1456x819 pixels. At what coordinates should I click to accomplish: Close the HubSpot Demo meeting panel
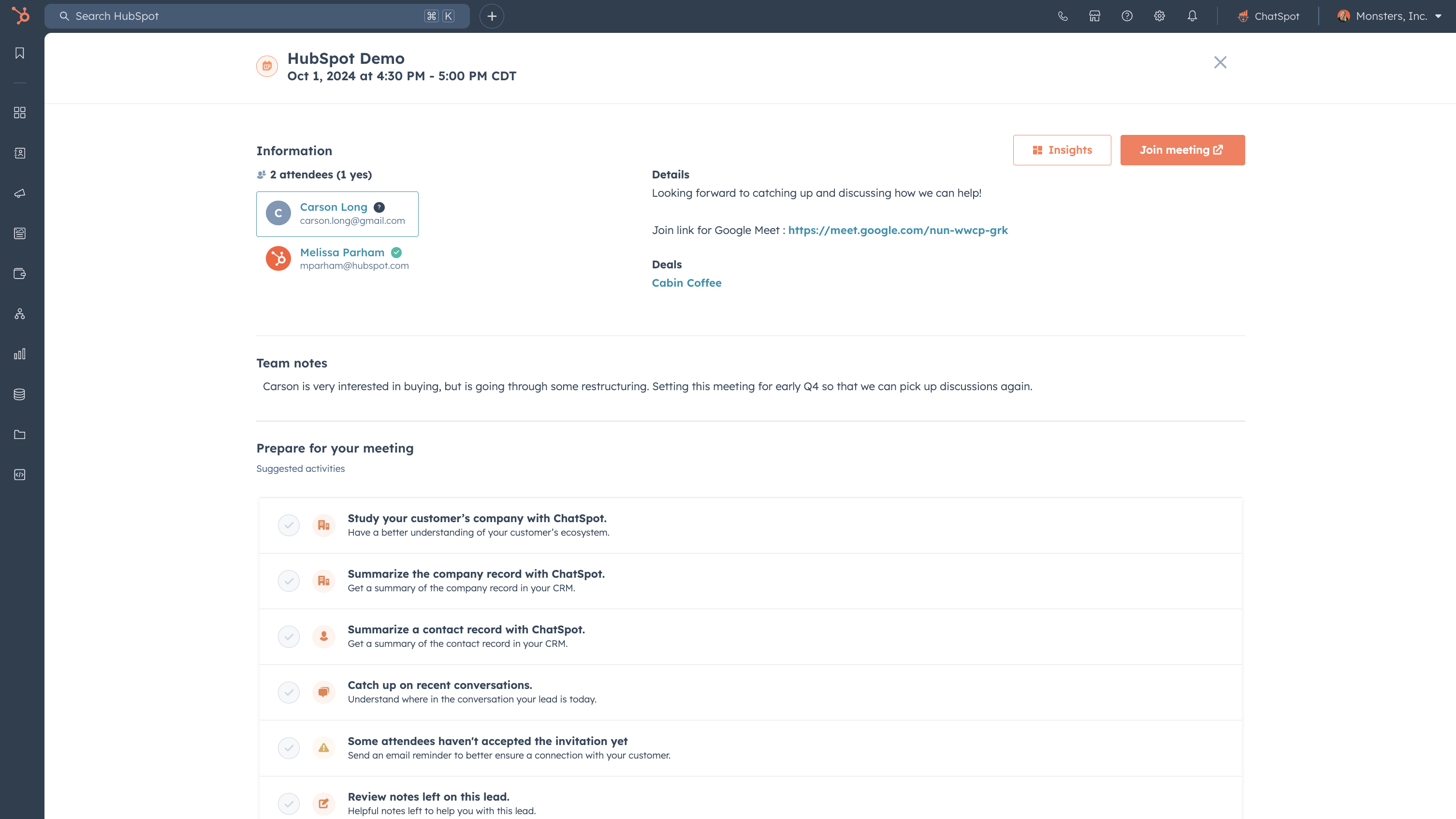[x=1220, y=62]
